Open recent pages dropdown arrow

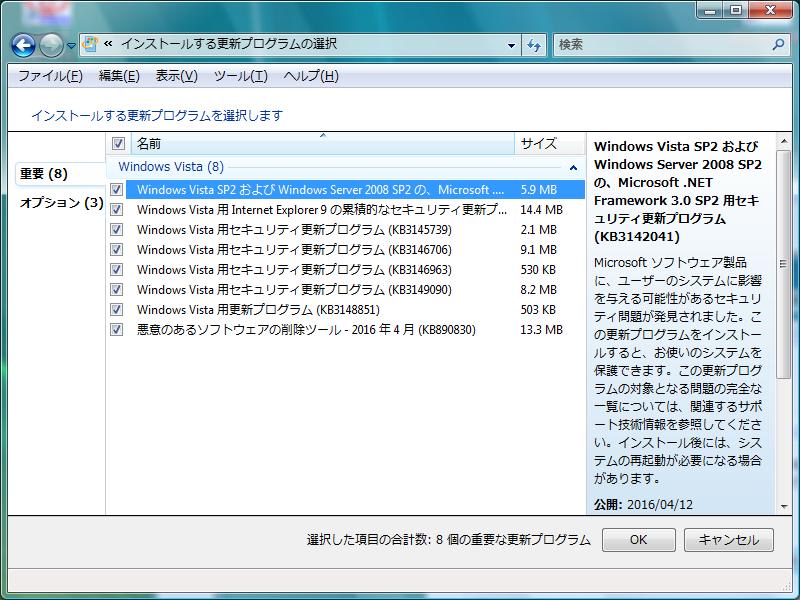tap(71, 46)
